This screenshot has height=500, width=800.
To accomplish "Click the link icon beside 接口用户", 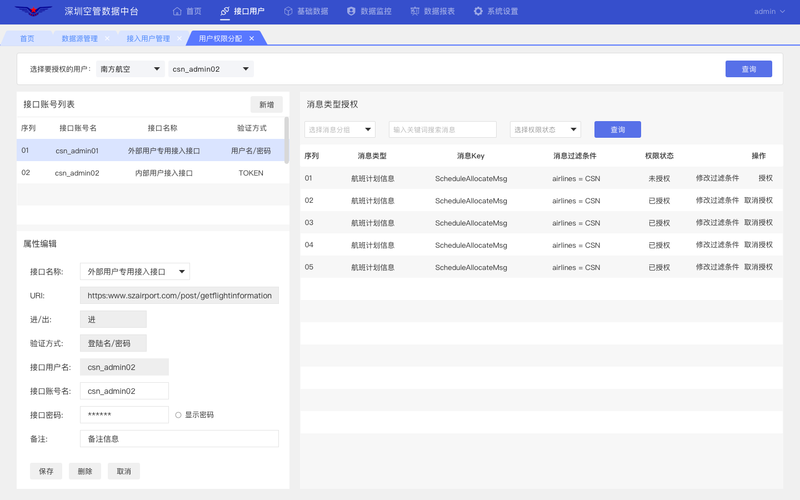I will pos(225,11).
